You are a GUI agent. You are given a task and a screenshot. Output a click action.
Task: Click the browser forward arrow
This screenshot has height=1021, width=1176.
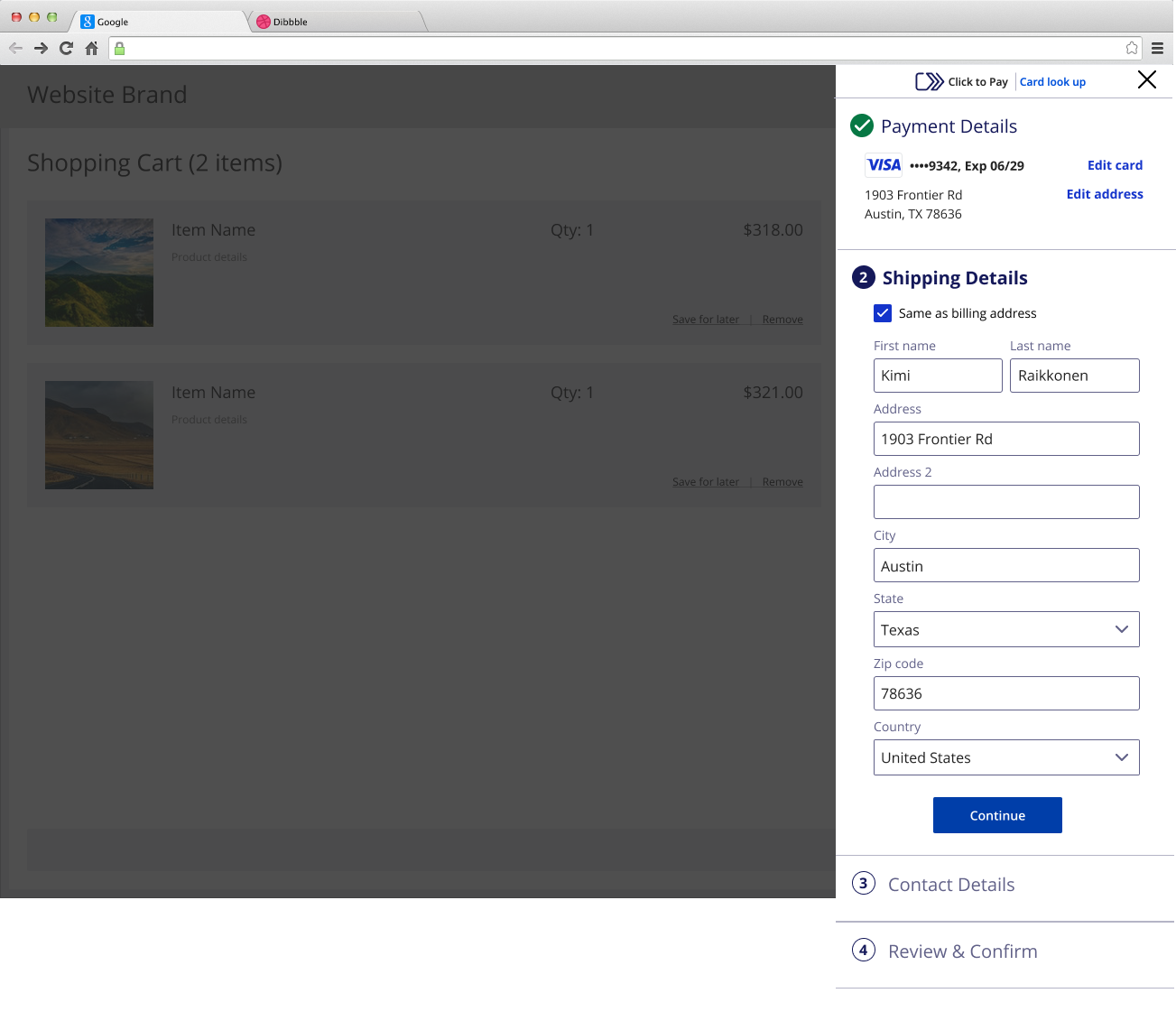41,49
